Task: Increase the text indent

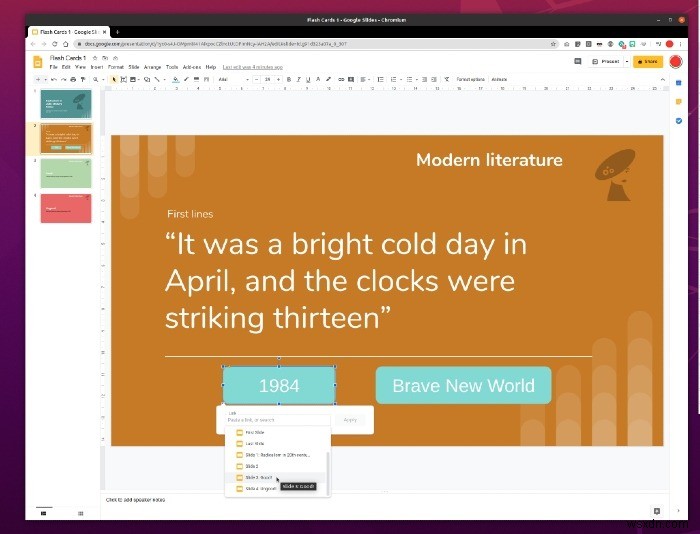Action: click(x=434, y=79)
